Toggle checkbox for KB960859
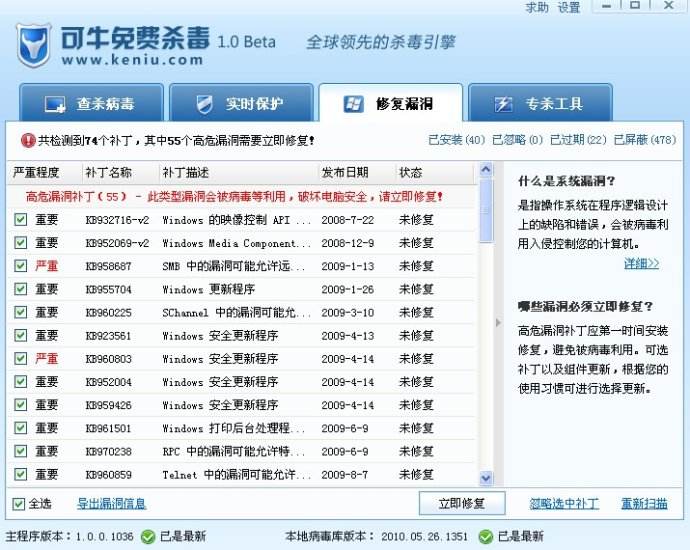This screenshot has height=550, width=690. coord(21,474)
